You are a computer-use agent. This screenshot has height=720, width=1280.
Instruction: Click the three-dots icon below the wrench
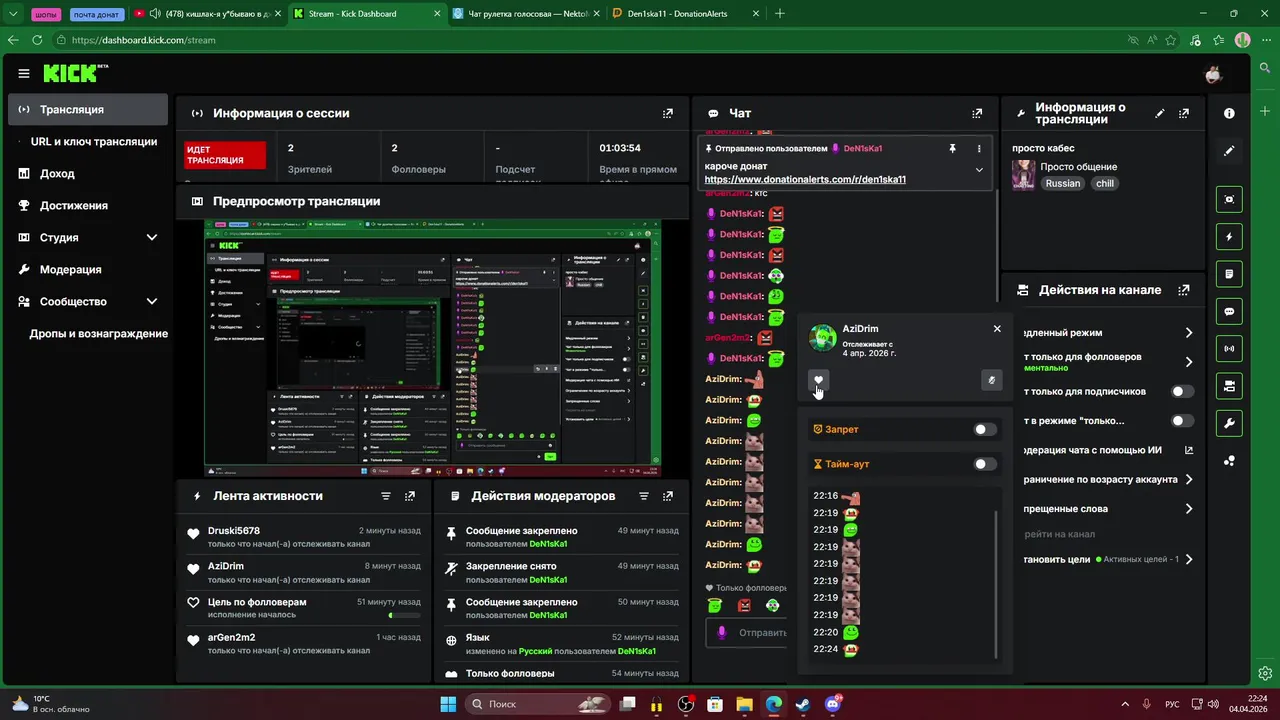[1229, 461]
